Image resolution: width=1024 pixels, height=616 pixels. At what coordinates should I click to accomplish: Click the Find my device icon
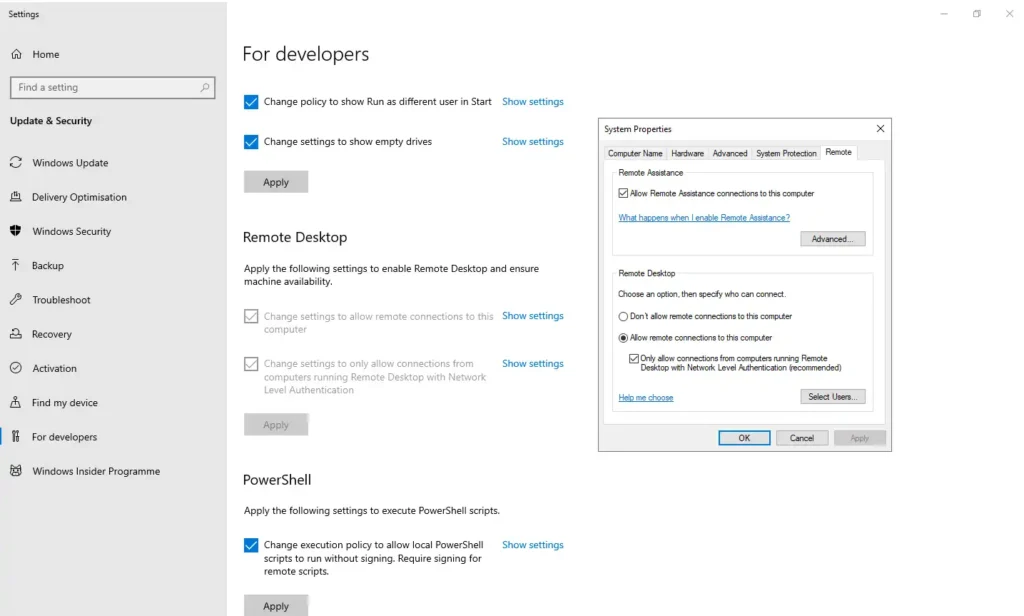pos(16,403)
